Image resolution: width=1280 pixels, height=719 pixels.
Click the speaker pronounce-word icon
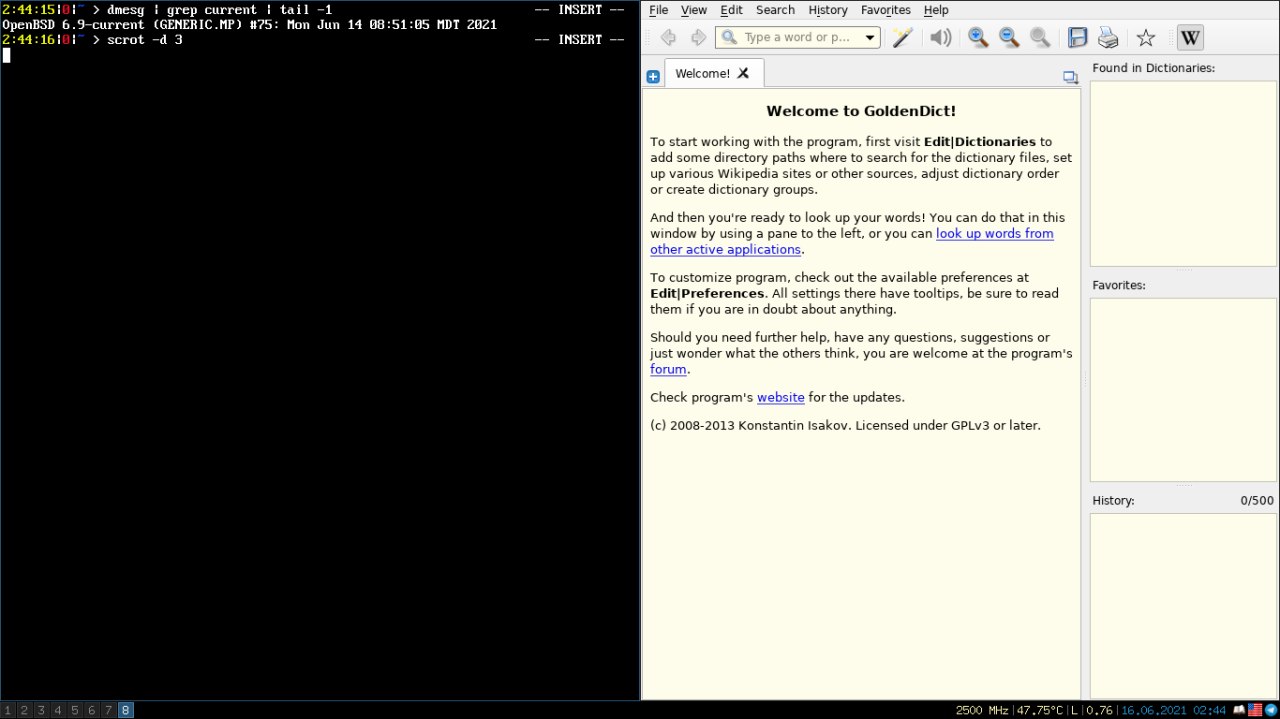tap(940, 38)
